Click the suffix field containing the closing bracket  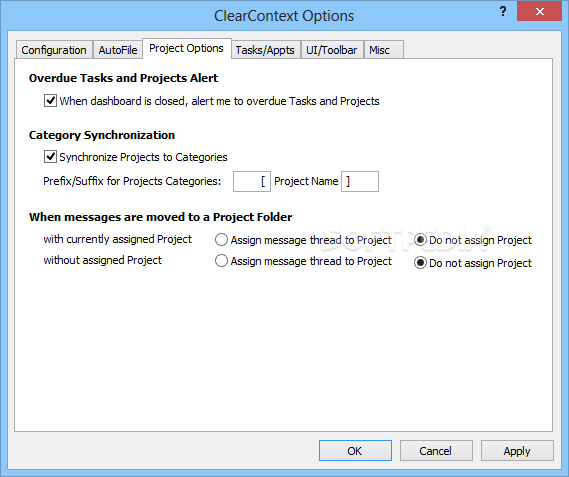[x=360, y=181]
